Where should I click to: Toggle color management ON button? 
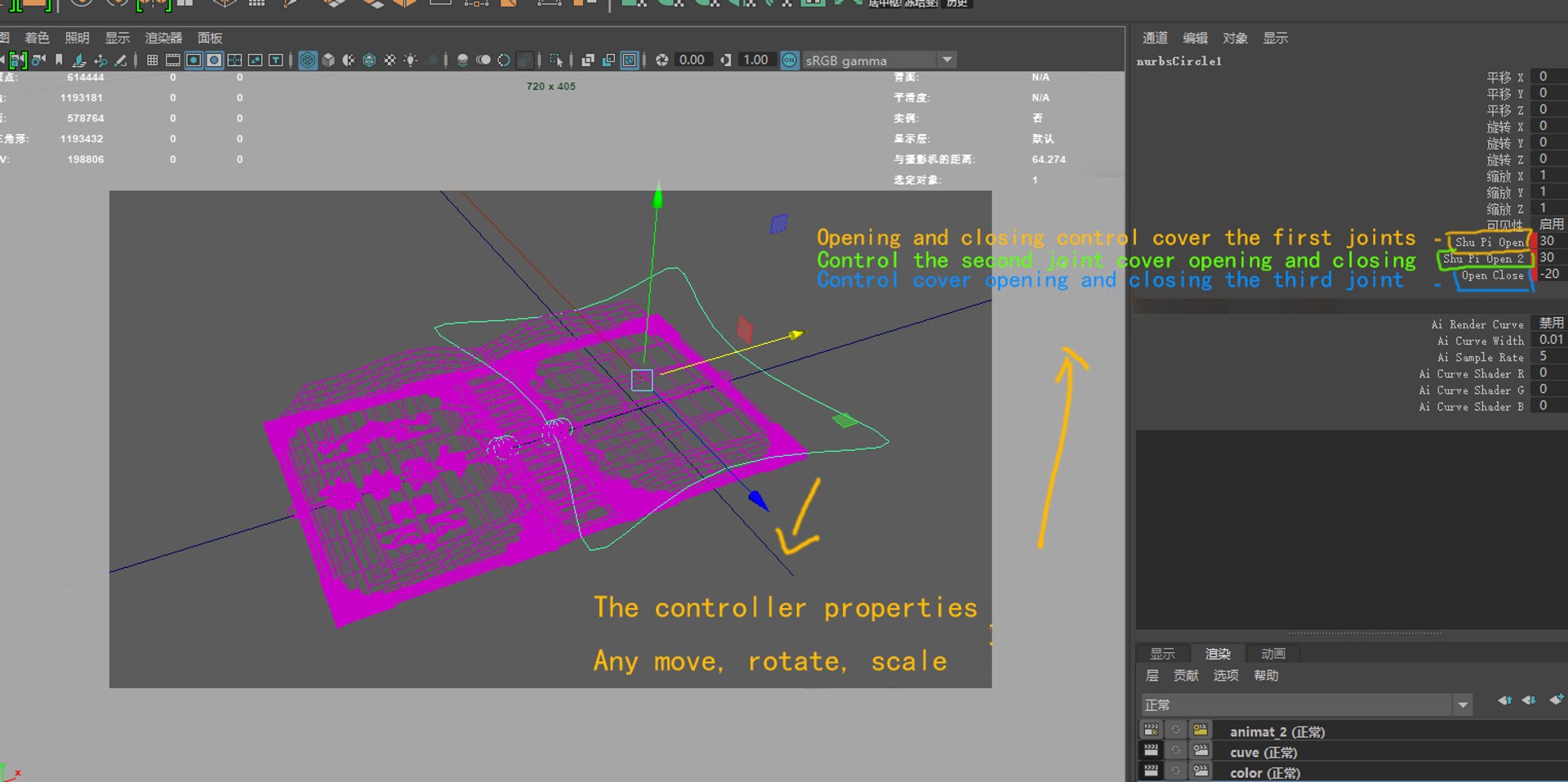790,60
